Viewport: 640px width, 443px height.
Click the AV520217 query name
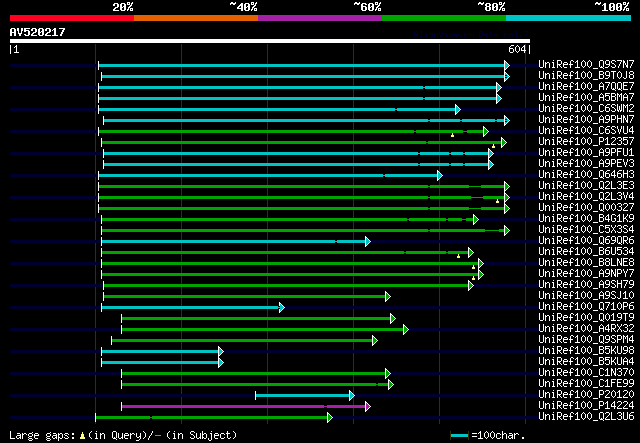coord(38,32)
